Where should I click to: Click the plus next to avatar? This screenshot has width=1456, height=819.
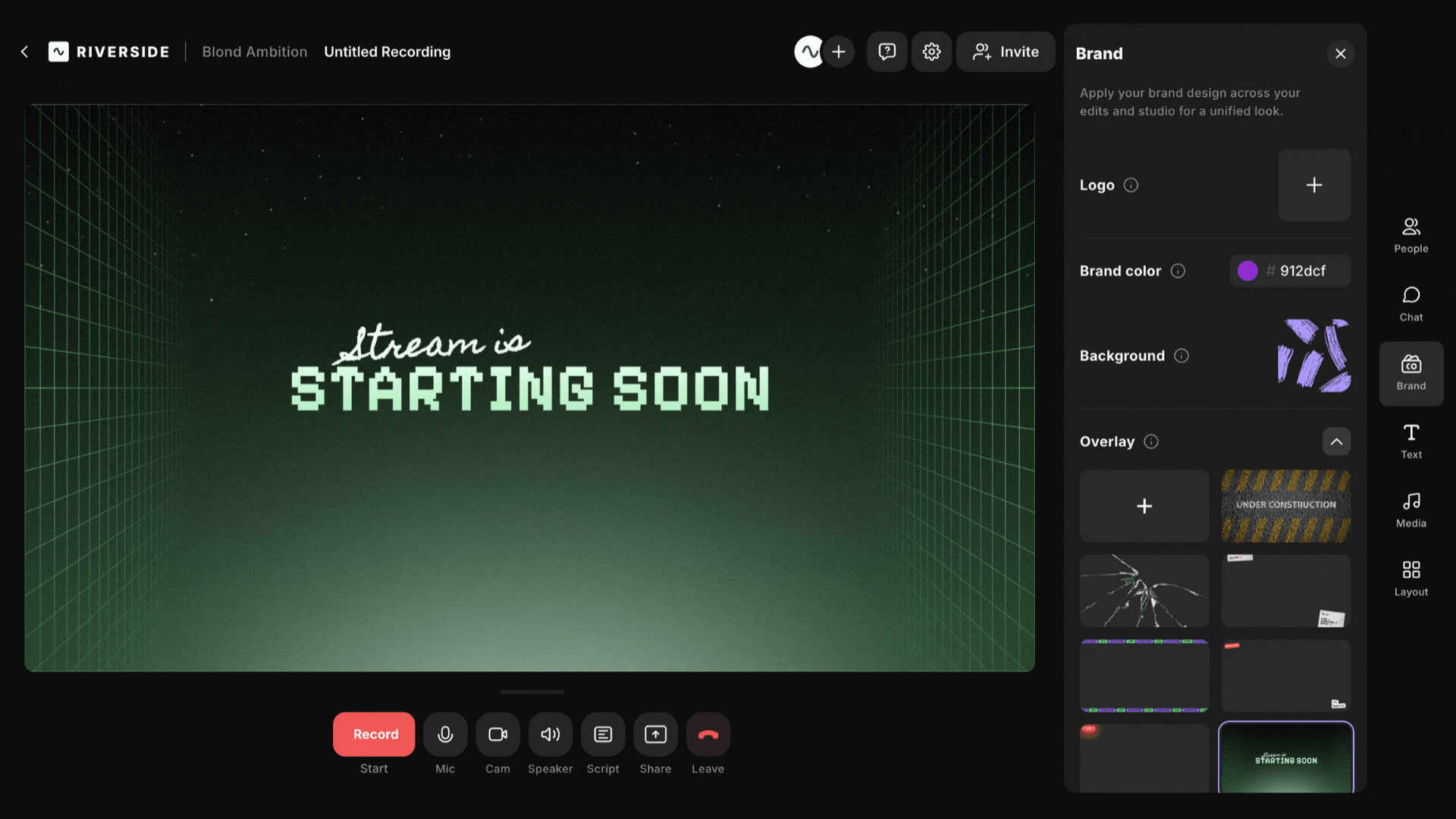click(839, 52)
